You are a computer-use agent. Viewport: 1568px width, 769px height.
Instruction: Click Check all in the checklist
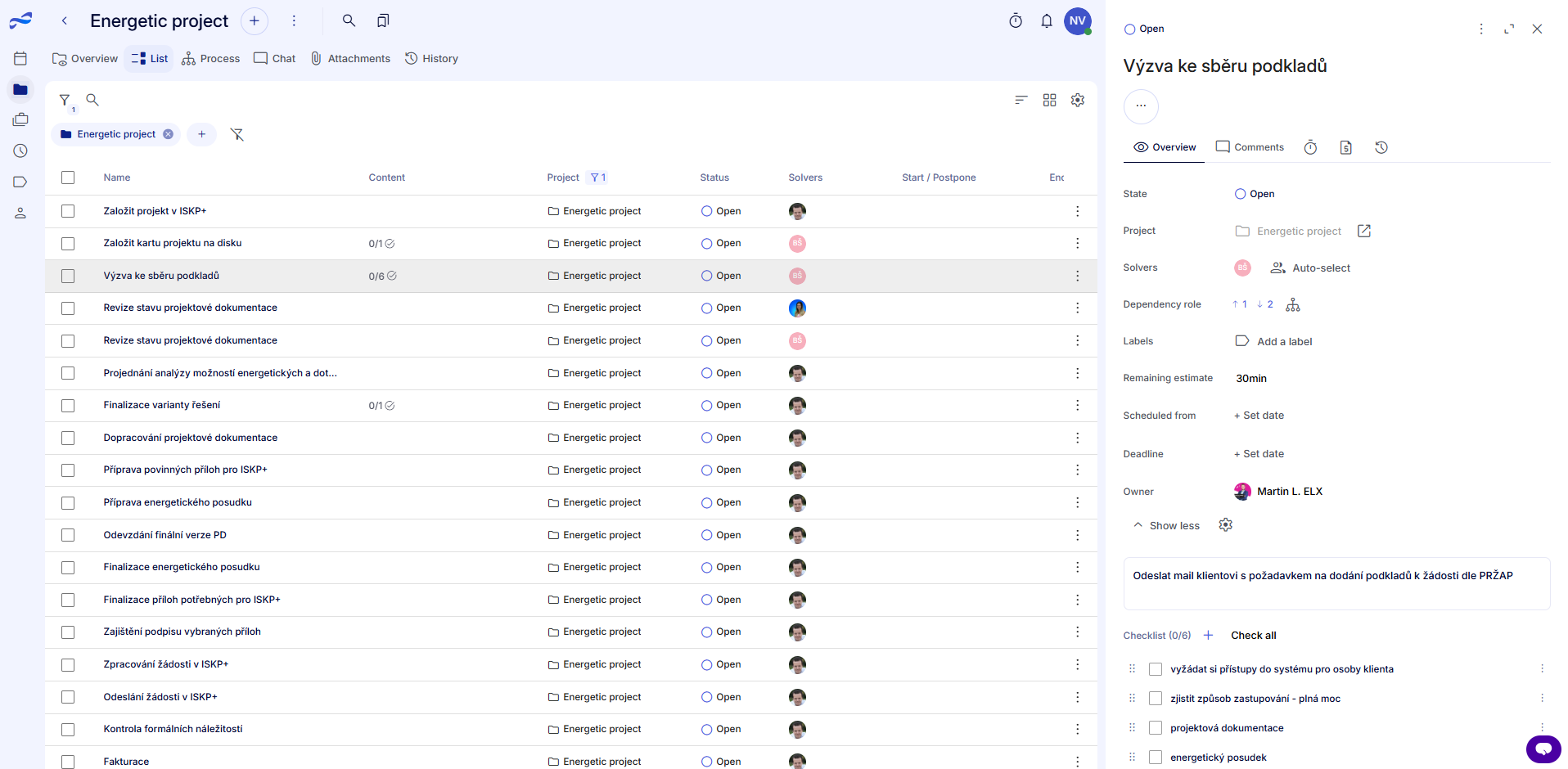pos(1253,636)
